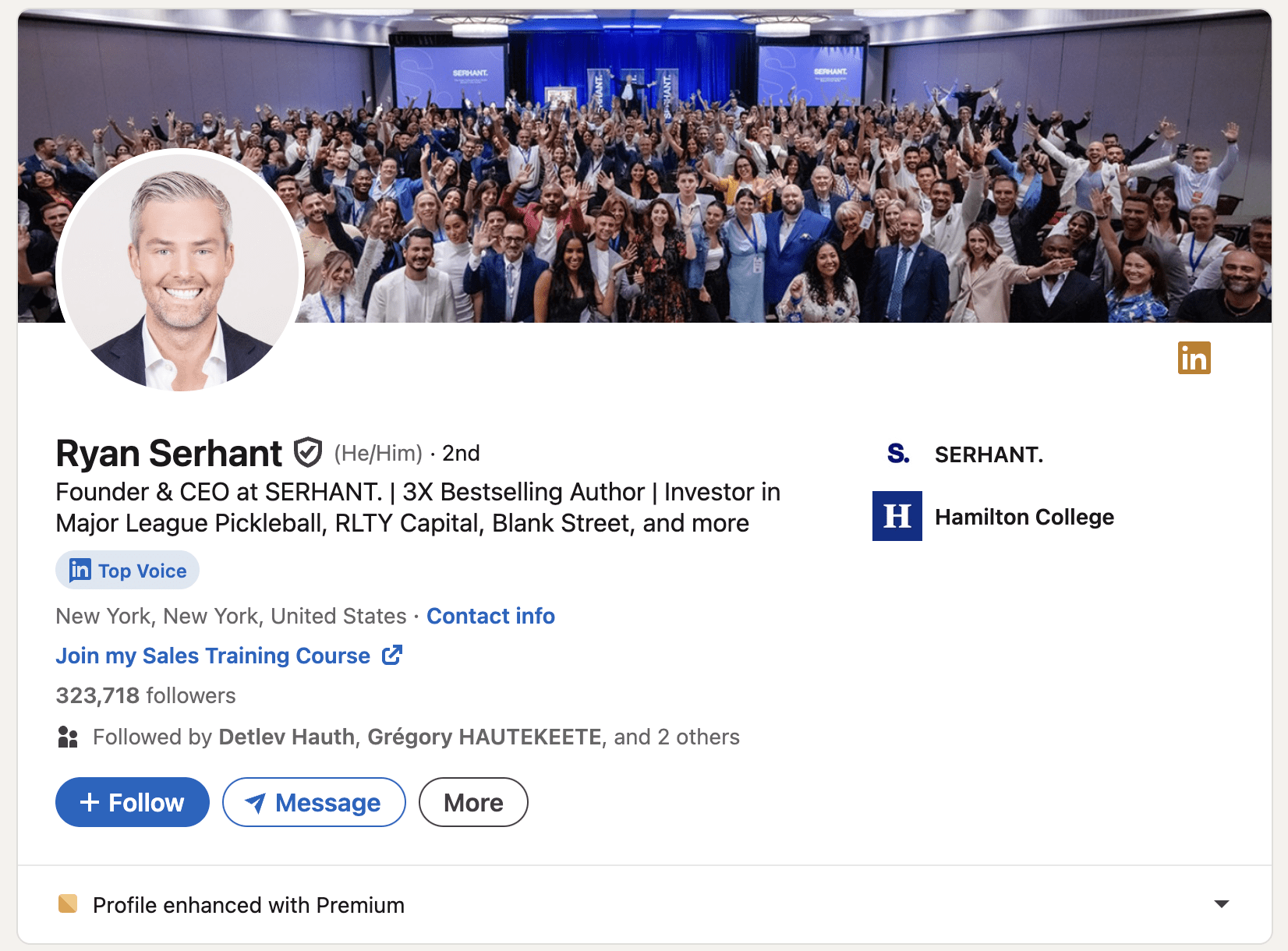The height and width of the screenshot is (951, 1288).
Task: Expand the Profile enhanced with Premium arrow
Action: click(x=1222, y=904)
